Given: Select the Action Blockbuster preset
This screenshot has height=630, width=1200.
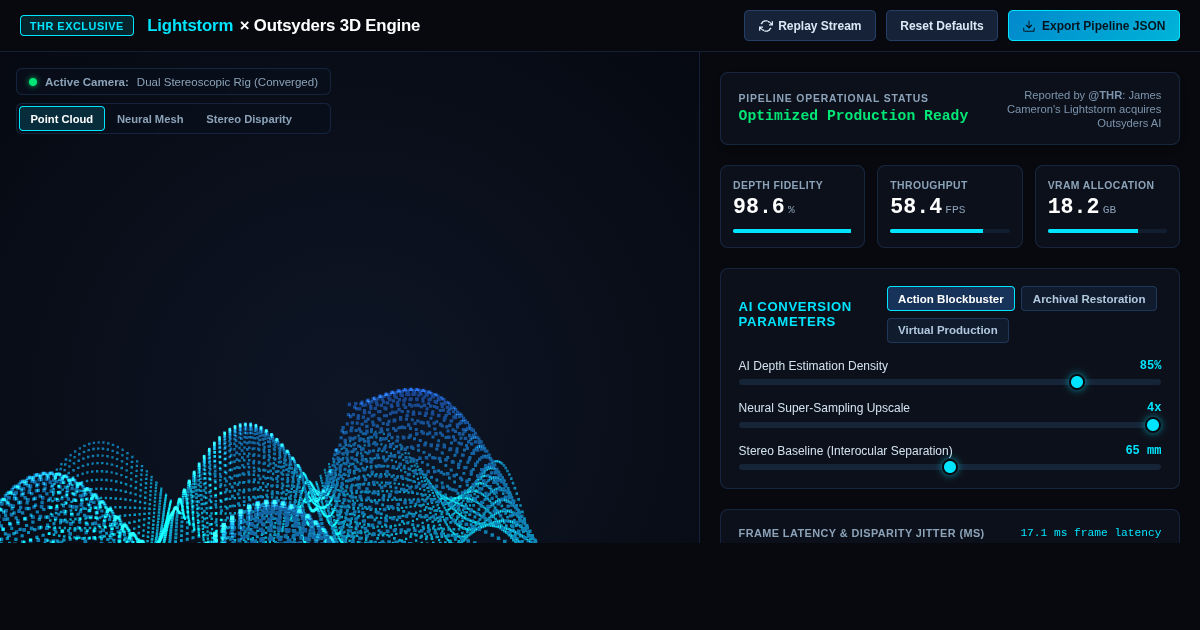Looking at the screenshot, I should pyautogui.click(x=951, y=299).
